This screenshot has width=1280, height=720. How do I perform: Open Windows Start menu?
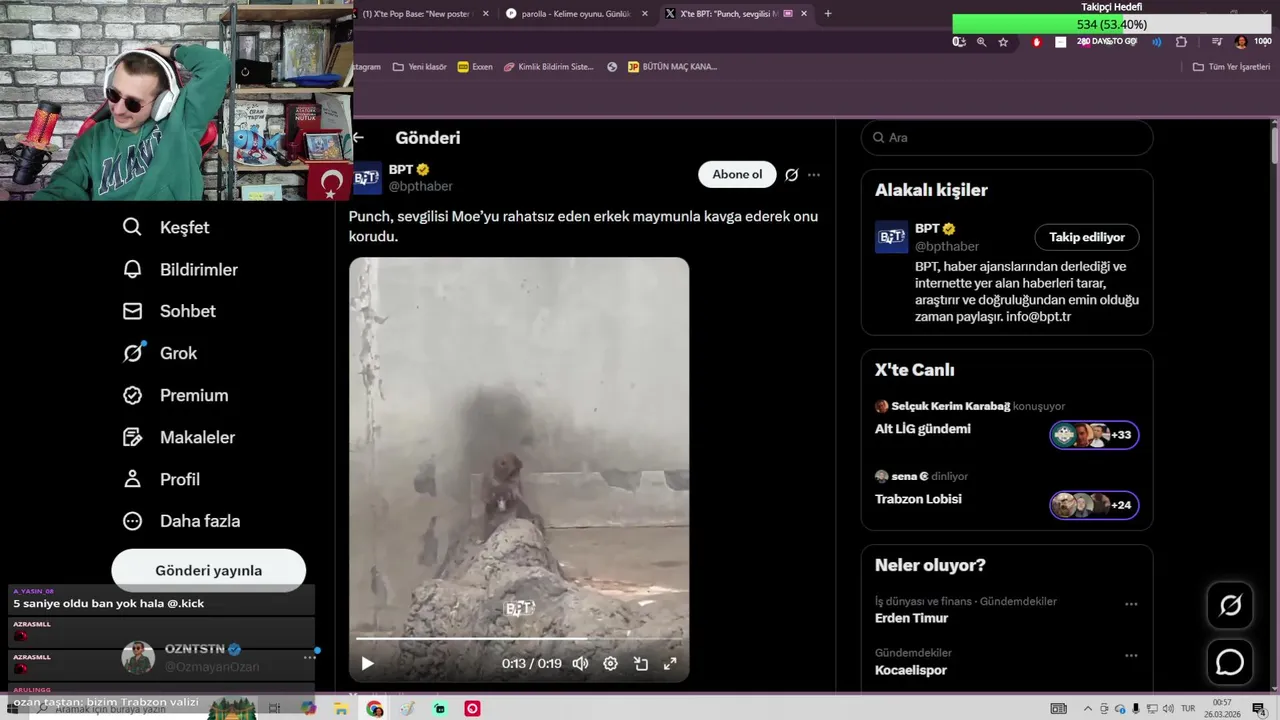point(12,709)
